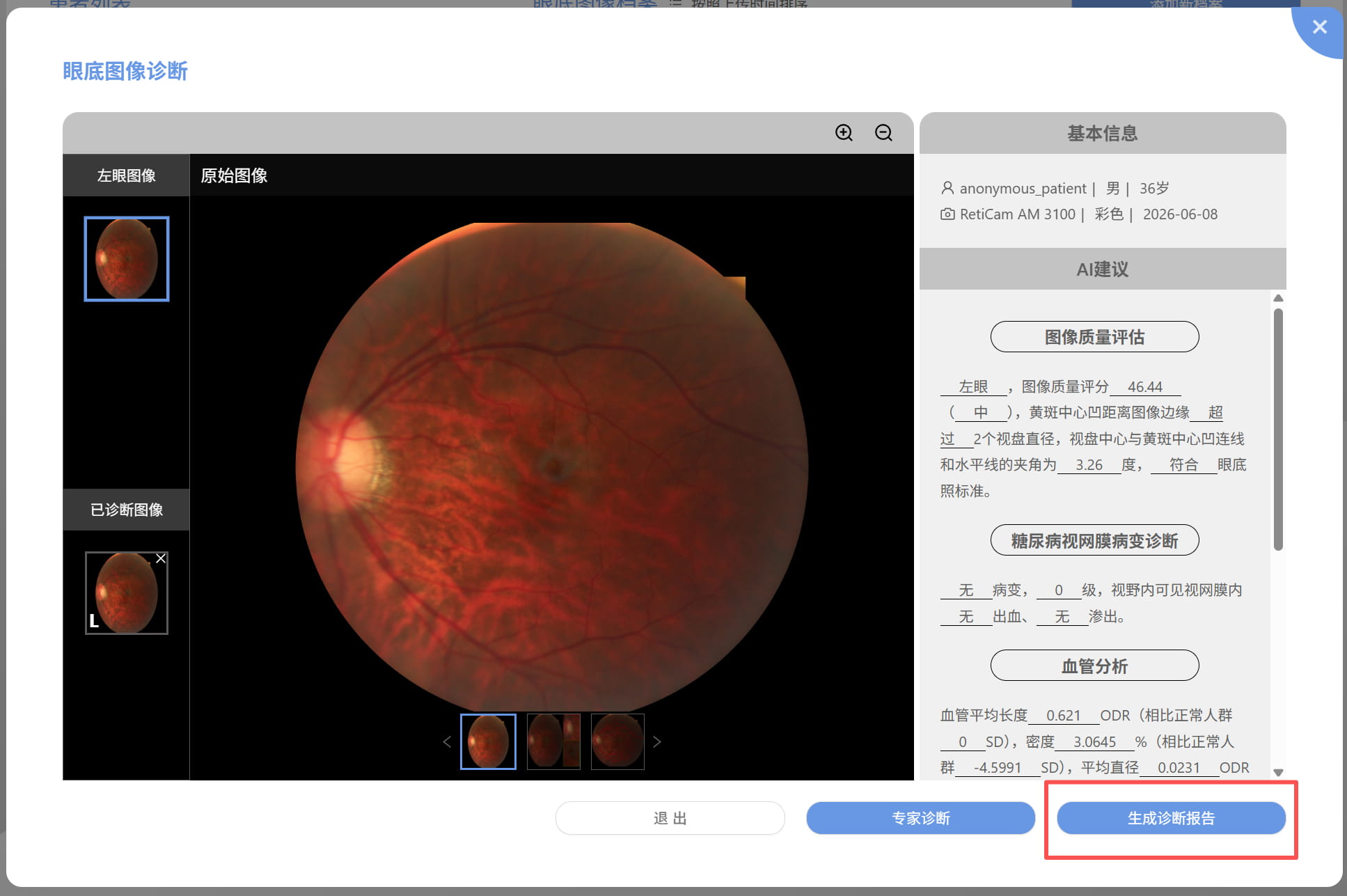The width and height of the screenshot is (1347, 896).
Task: Click the AI建议 section header
Action: click(1103, 269)
